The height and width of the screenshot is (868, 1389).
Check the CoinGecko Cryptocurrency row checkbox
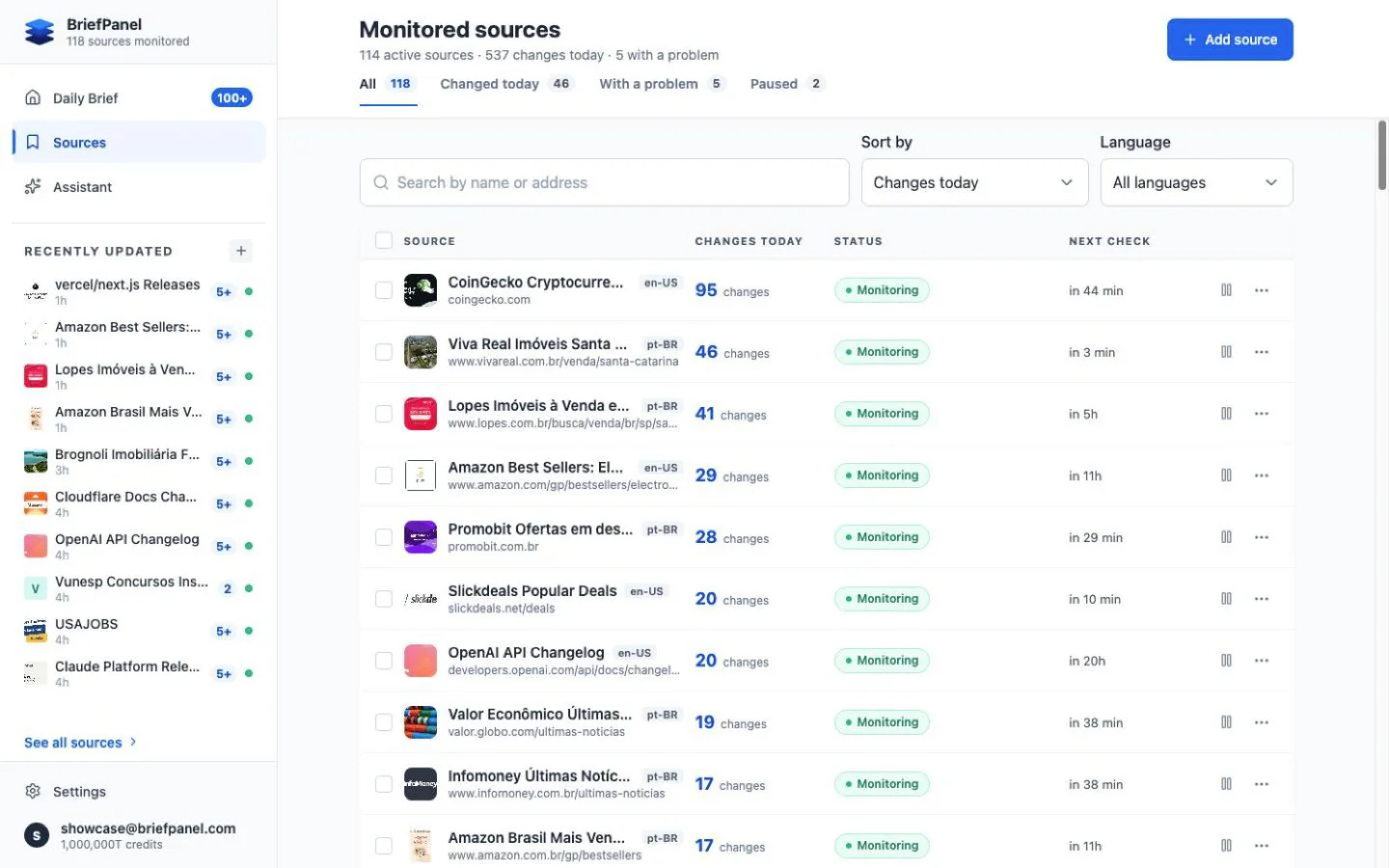(384, 290)
